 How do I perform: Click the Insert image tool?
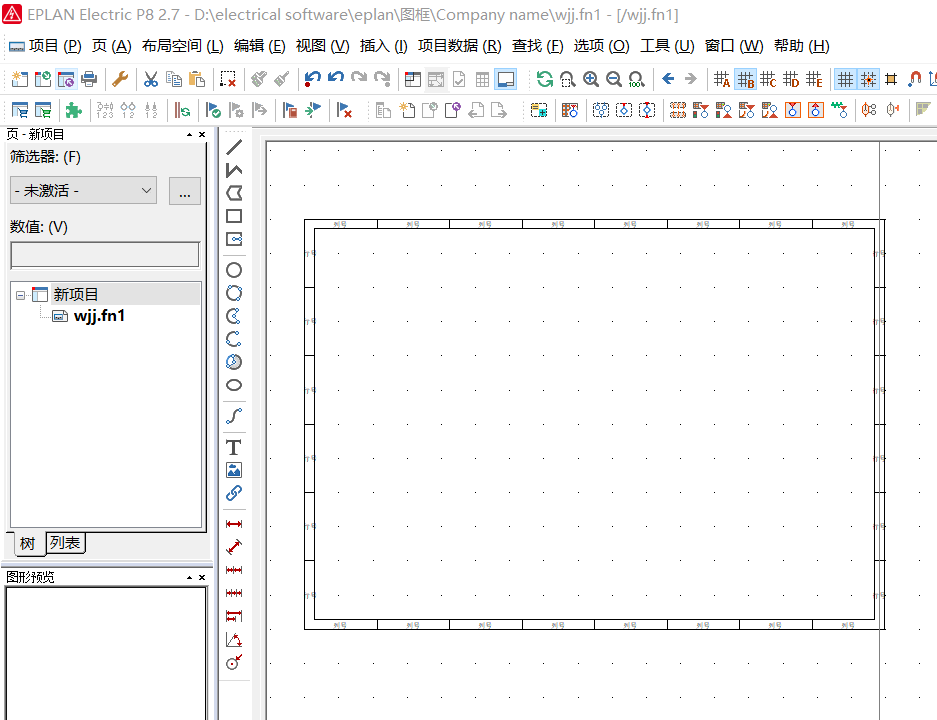234,470
